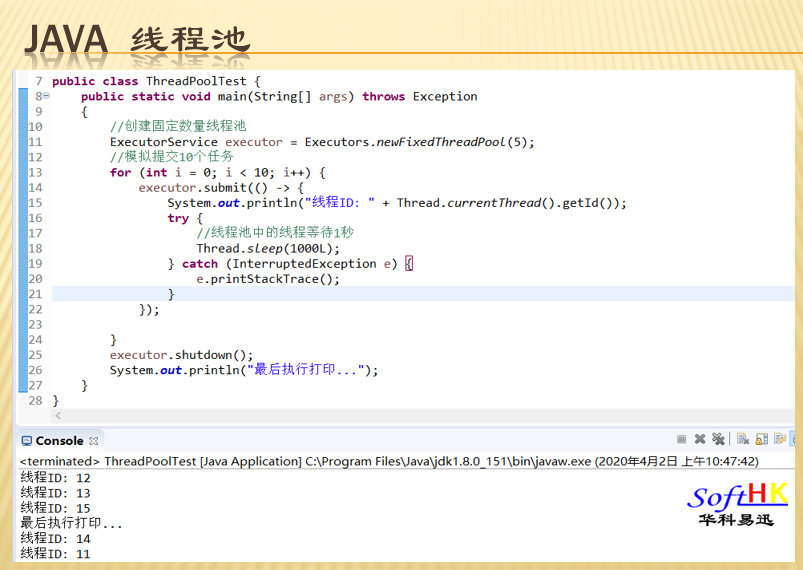Viewport: 803px width, 570px height.
Task: Close the Console tab with its X
Action: [93, 441]
